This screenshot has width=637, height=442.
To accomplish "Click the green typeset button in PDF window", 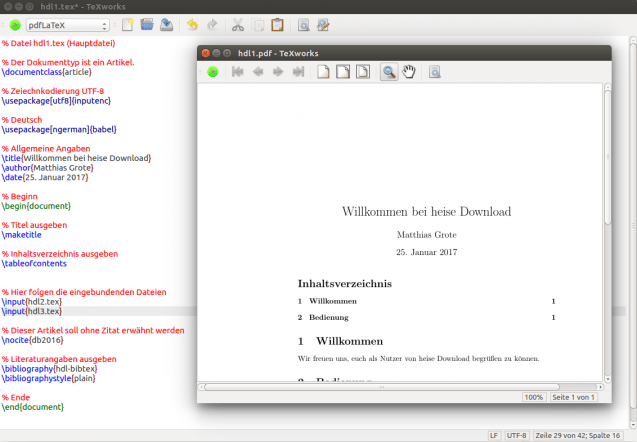I will pyautogui.click(x=212, y=72).
